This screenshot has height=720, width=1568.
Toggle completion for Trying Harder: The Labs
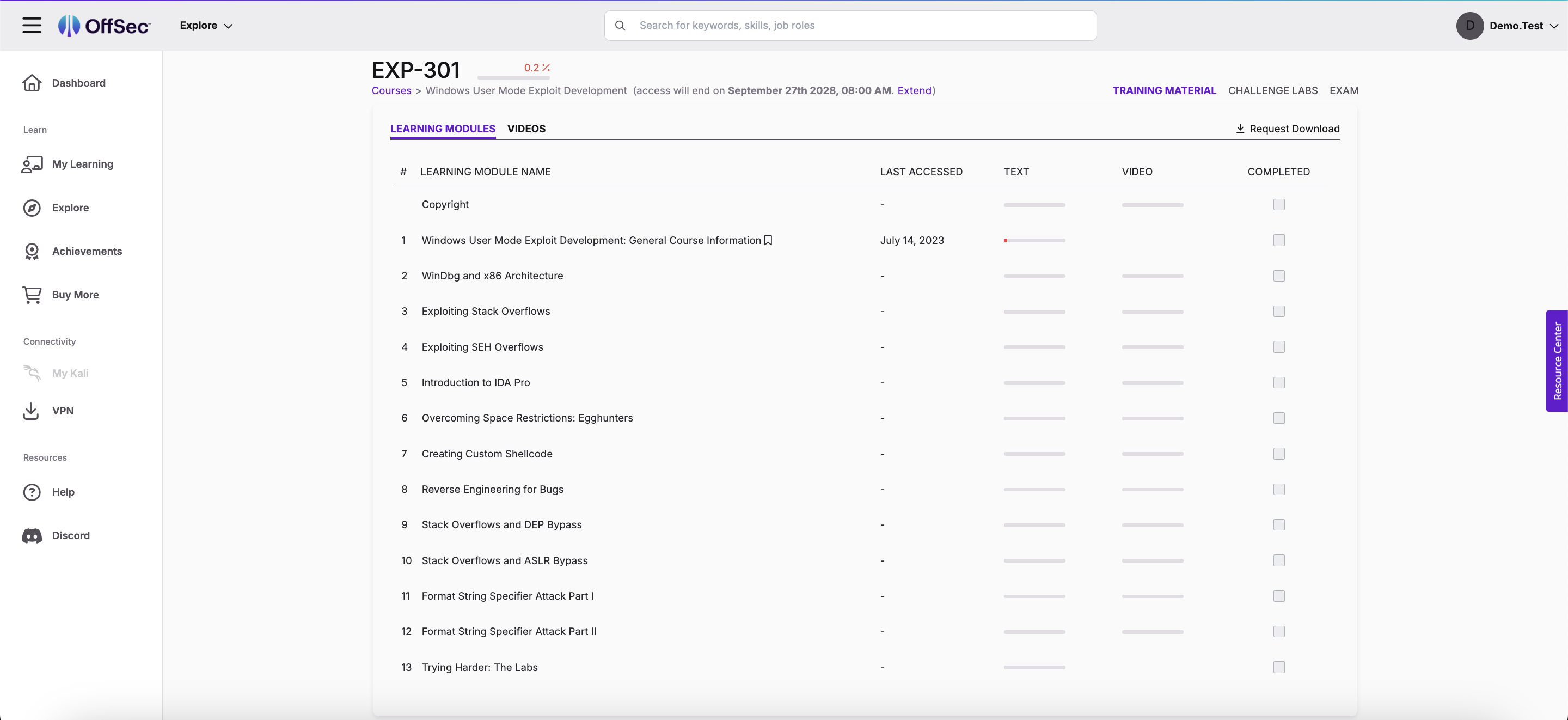[1279, 668]
